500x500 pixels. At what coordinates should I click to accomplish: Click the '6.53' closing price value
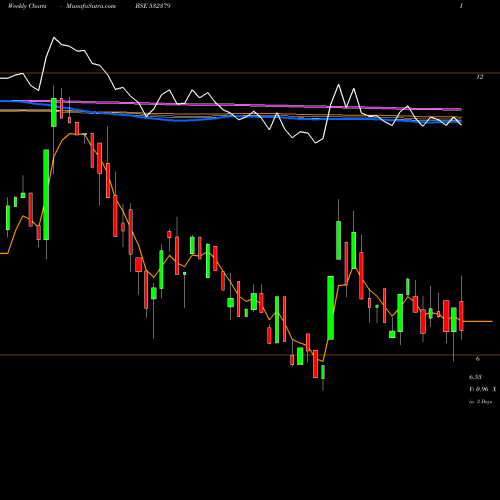point(475,377)
